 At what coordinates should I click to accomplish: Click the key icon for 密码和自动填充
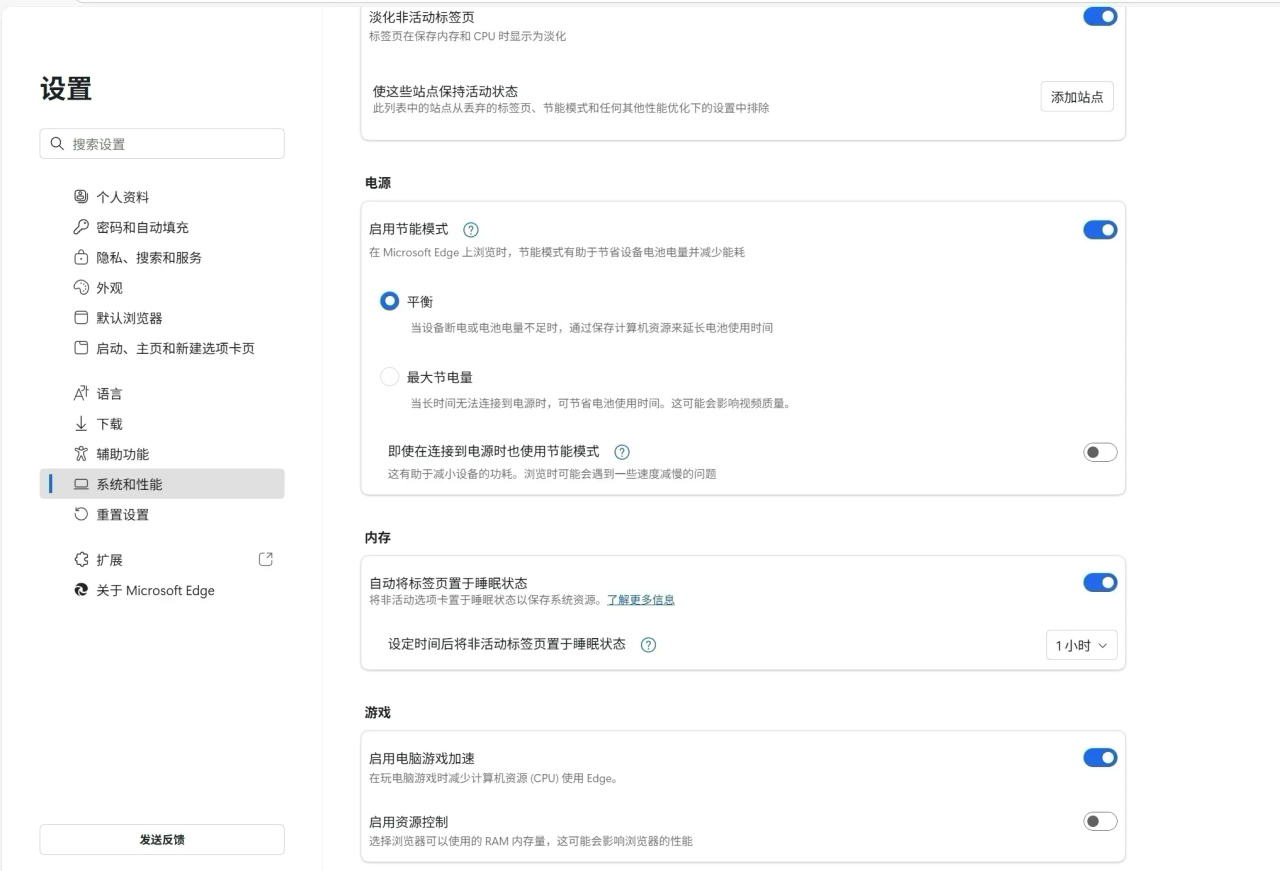pyautogui.click(x=81, y=227)
